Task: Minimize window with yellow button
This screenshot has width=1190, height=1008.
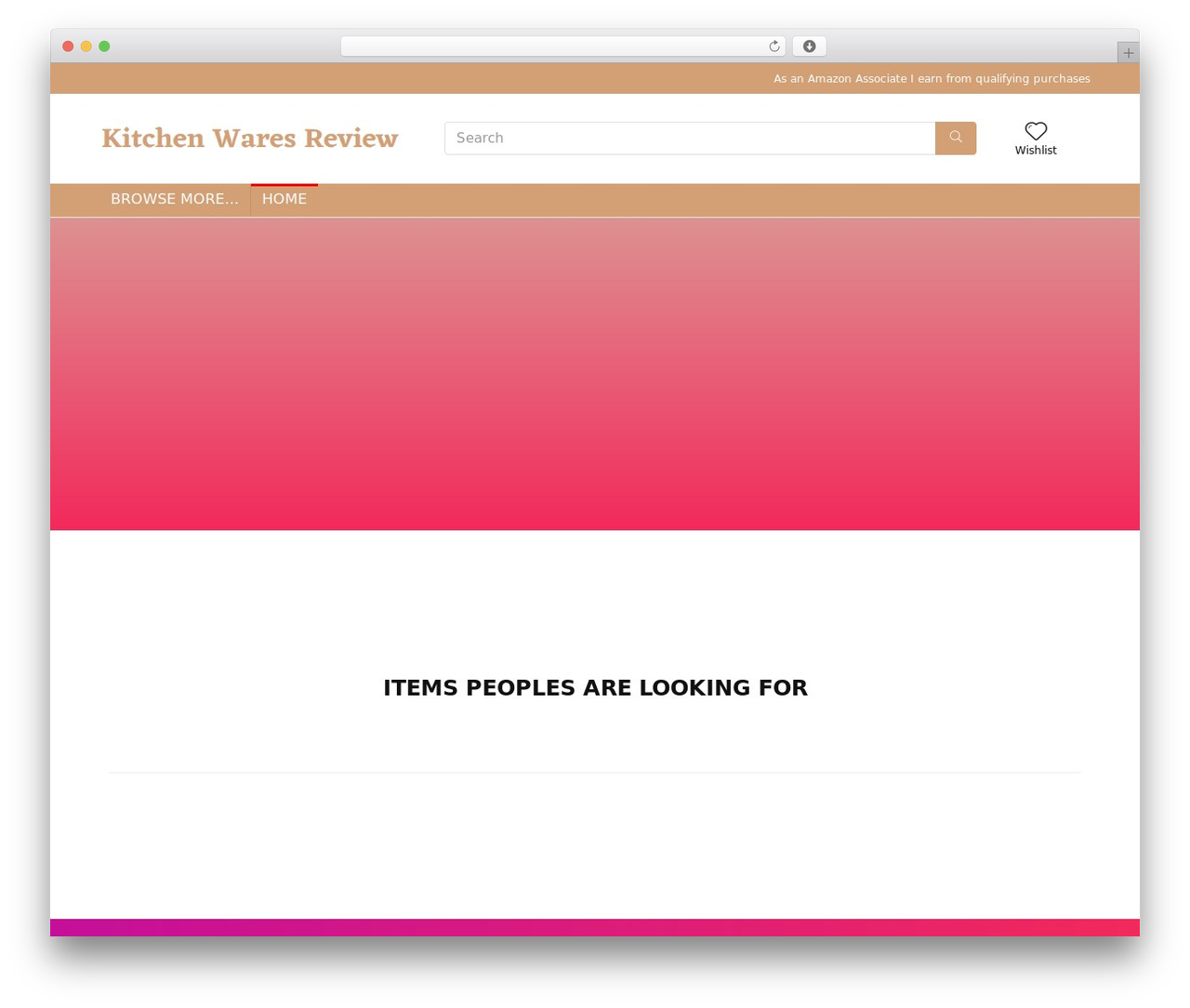Action: [86, 46]
